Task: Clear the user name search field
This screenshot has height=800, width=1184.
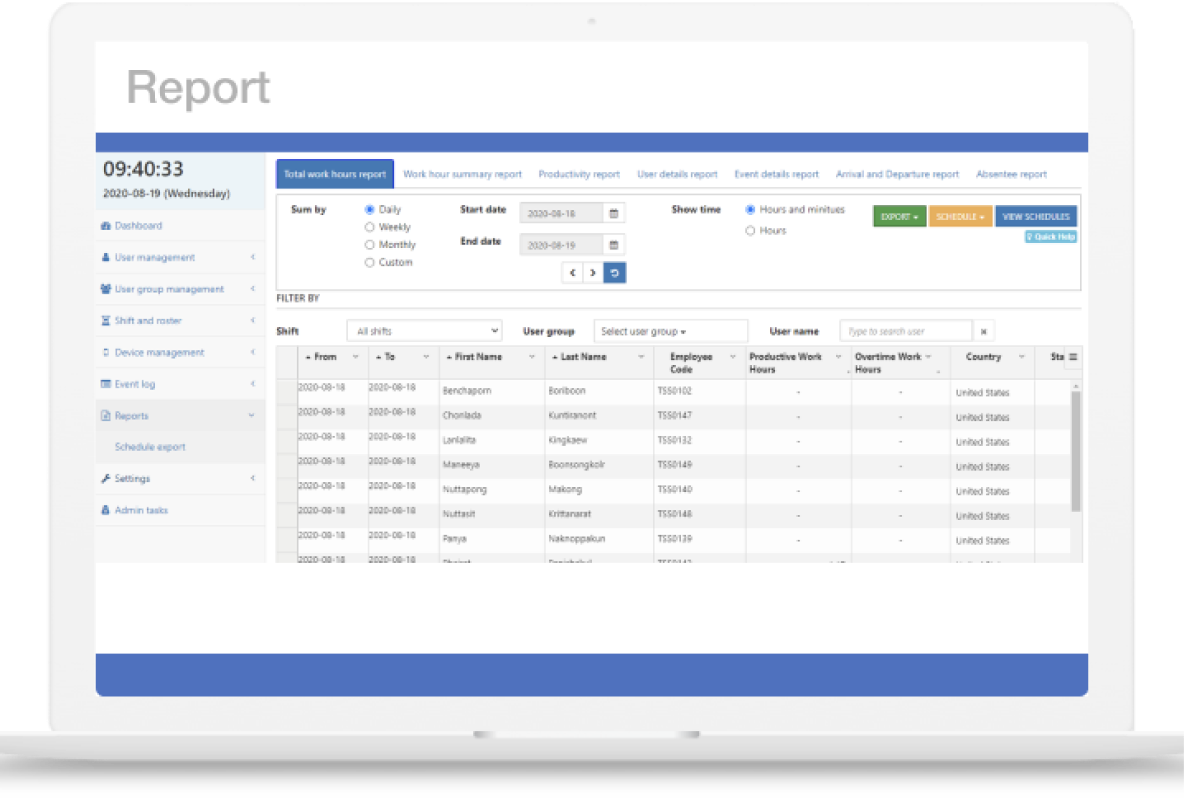Action: tap(984, 331)
